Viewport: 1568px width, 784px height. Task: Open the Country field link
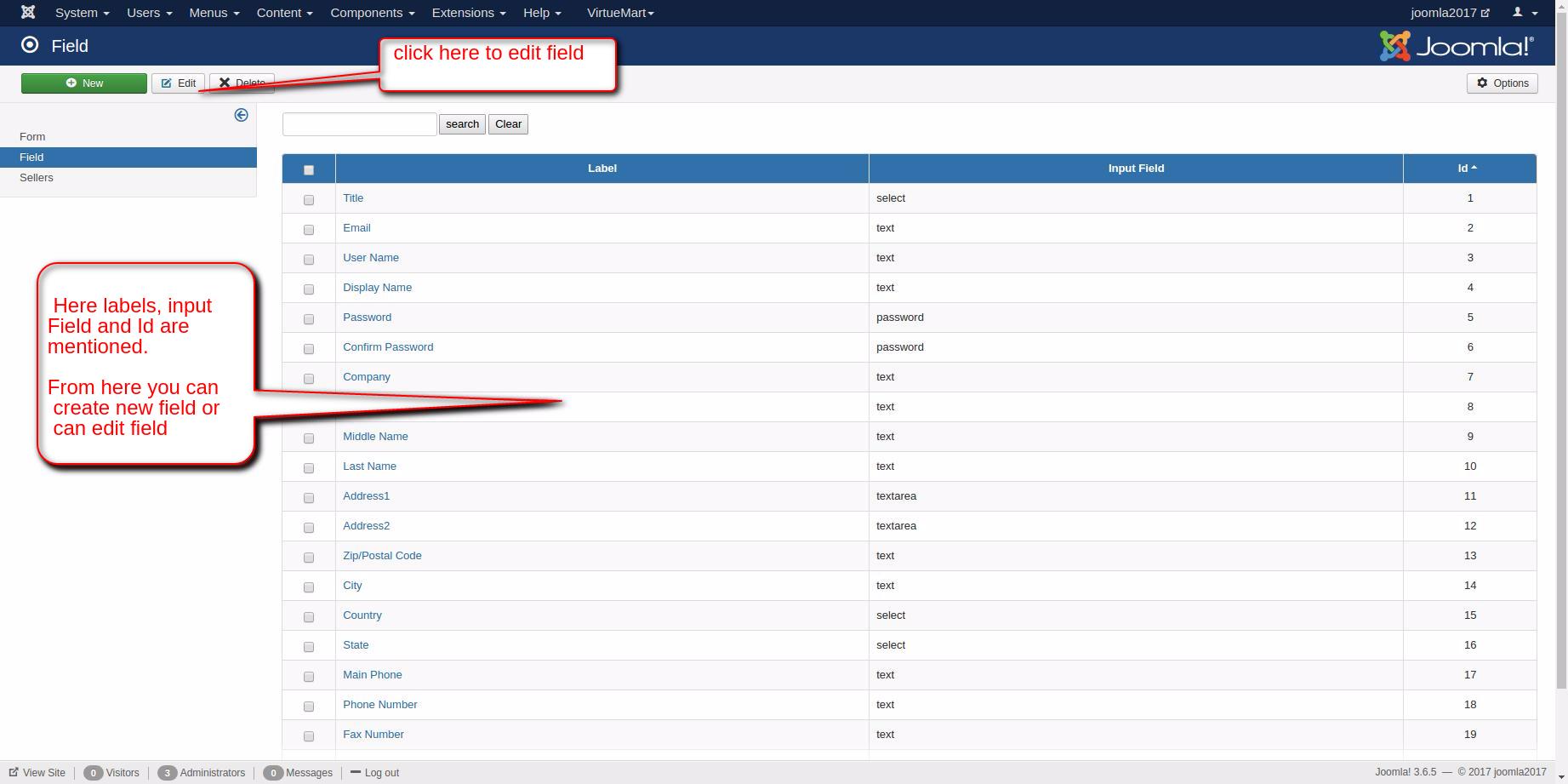click(362, 615)
